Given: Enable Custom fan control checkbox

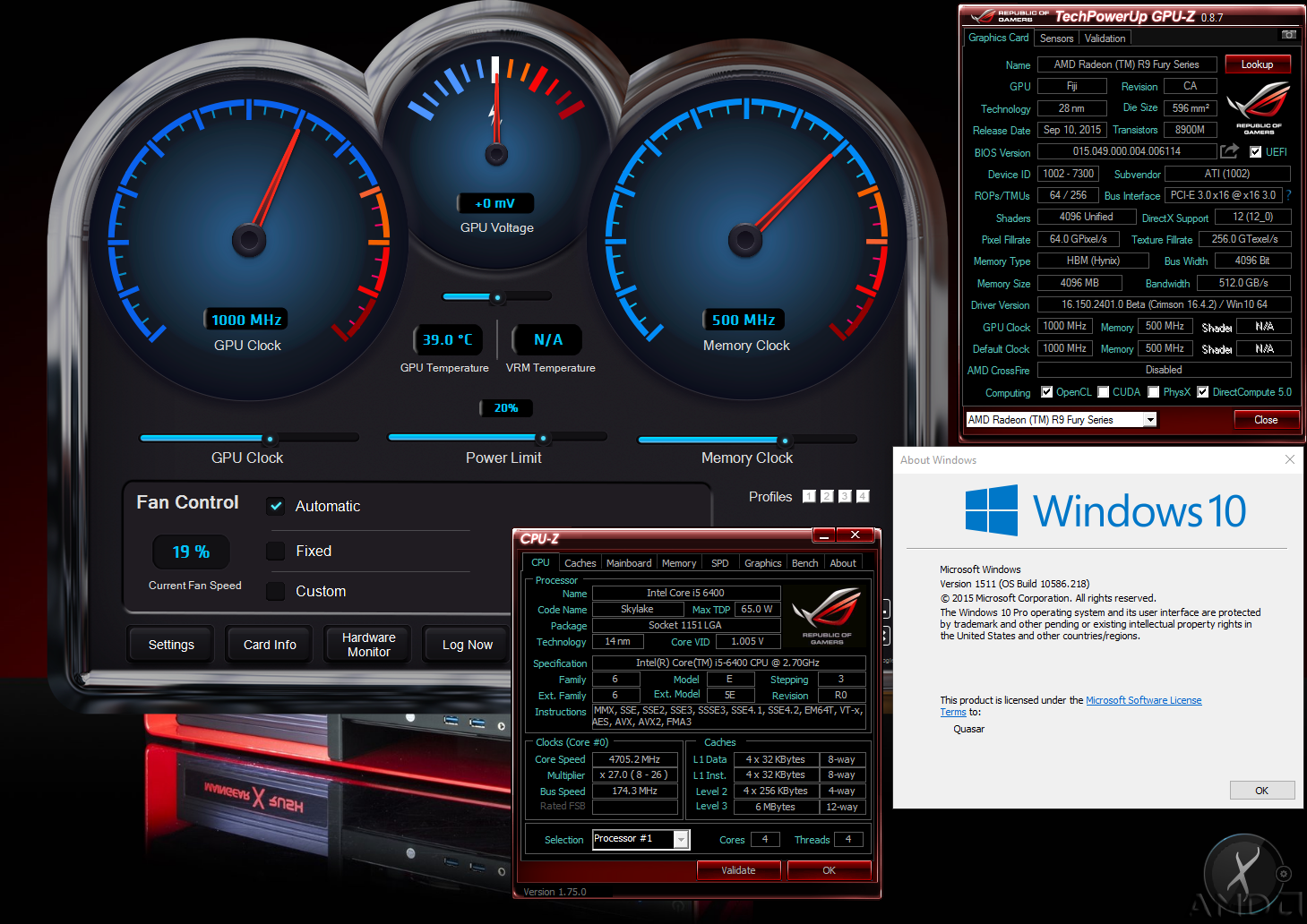Looking at the screenshot, I should (x=276, y=591).
